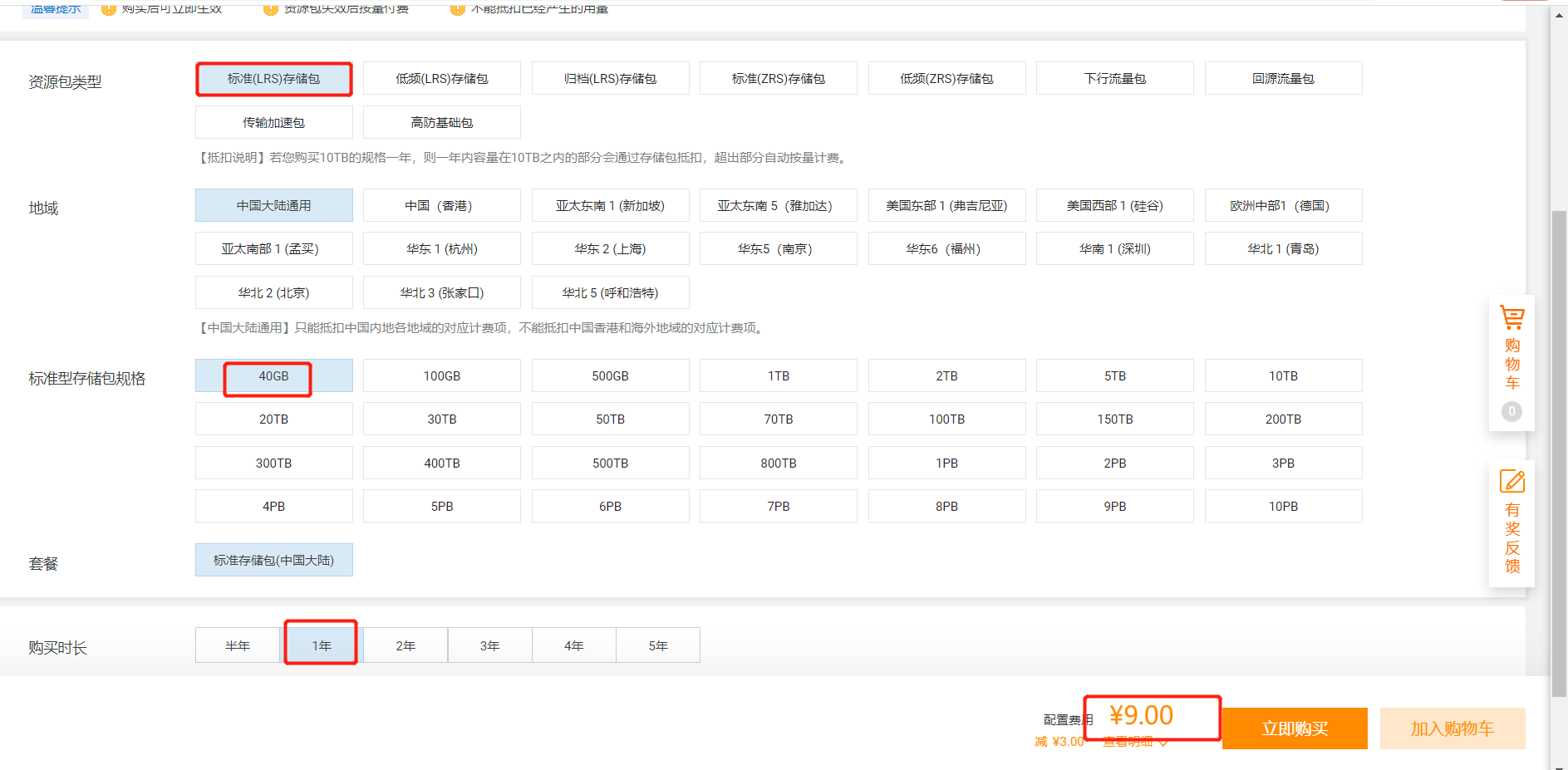Set purchase duration to 3年
This screenshot has width=1568, height=770.
(x=490, y=645)
